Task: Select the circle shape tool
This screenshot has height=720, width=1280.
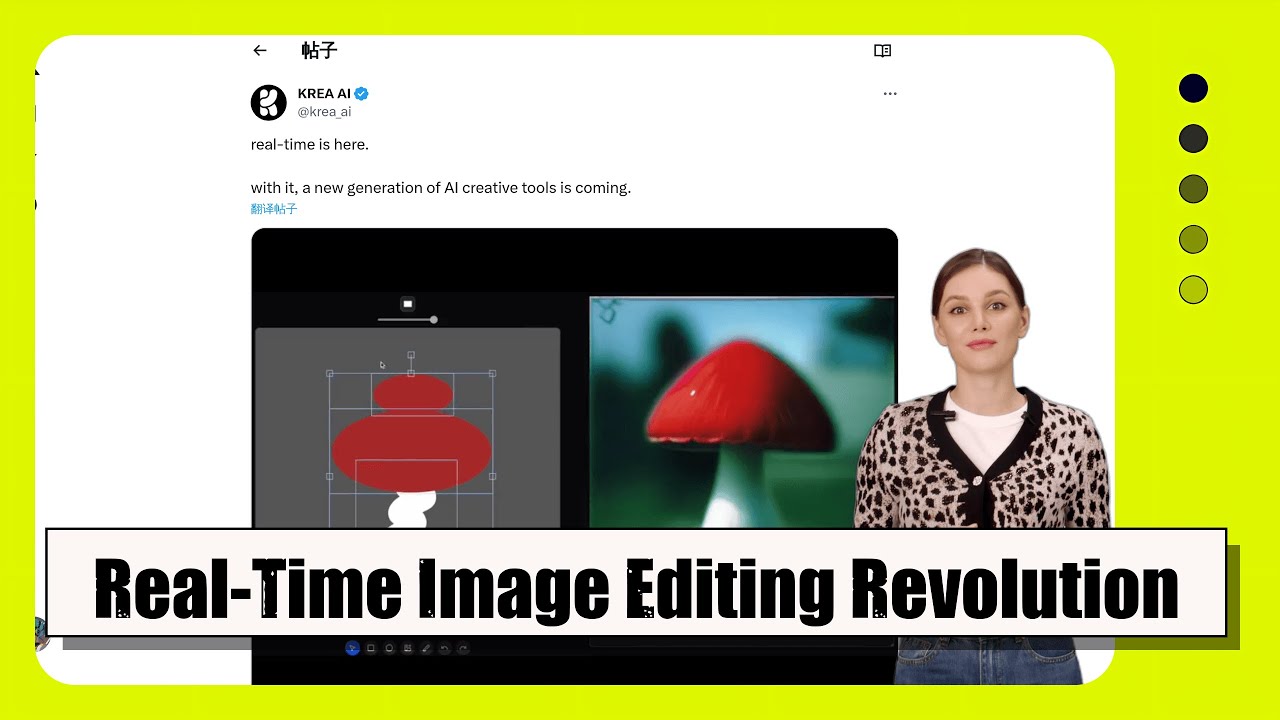Action: pyautogui.click(x=389, y=648)
